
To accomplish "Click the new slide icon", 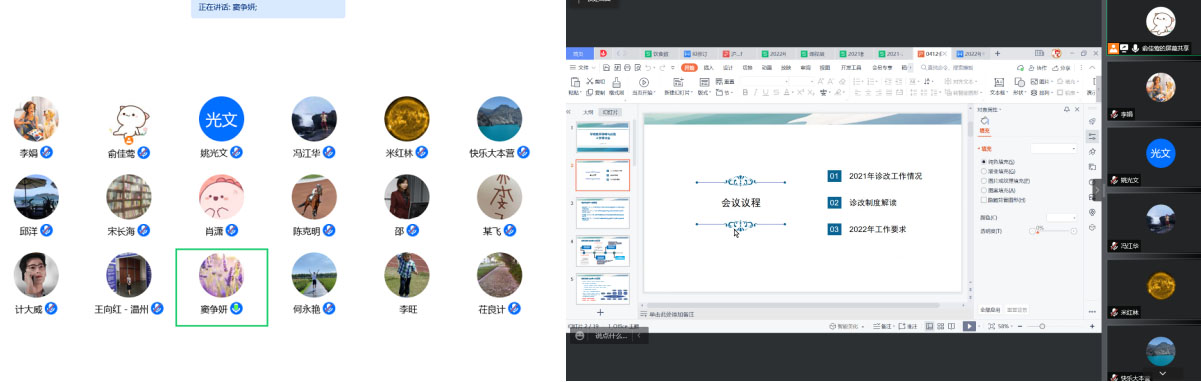I will tap(678, 82).
